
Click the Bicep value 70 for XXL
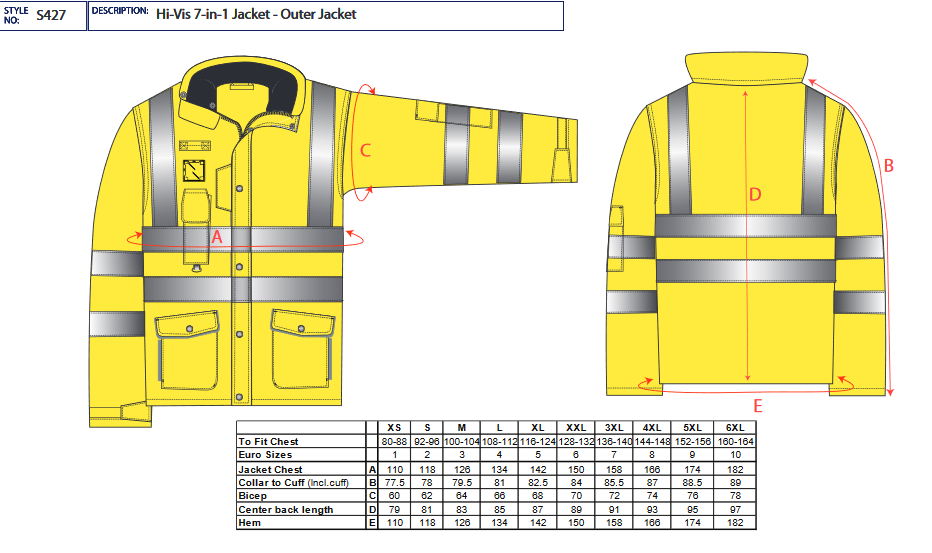coord(576,496)
